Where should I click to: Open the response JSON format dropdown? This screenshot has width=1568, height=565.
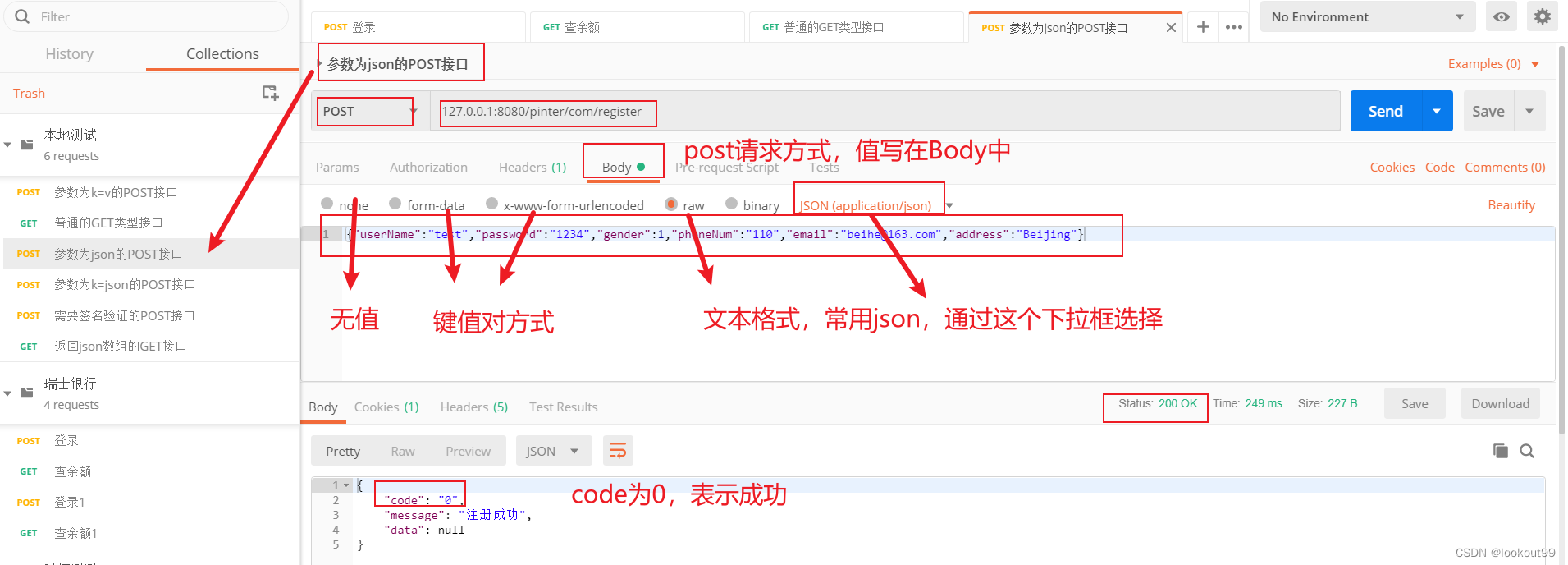tap(552, 451)
